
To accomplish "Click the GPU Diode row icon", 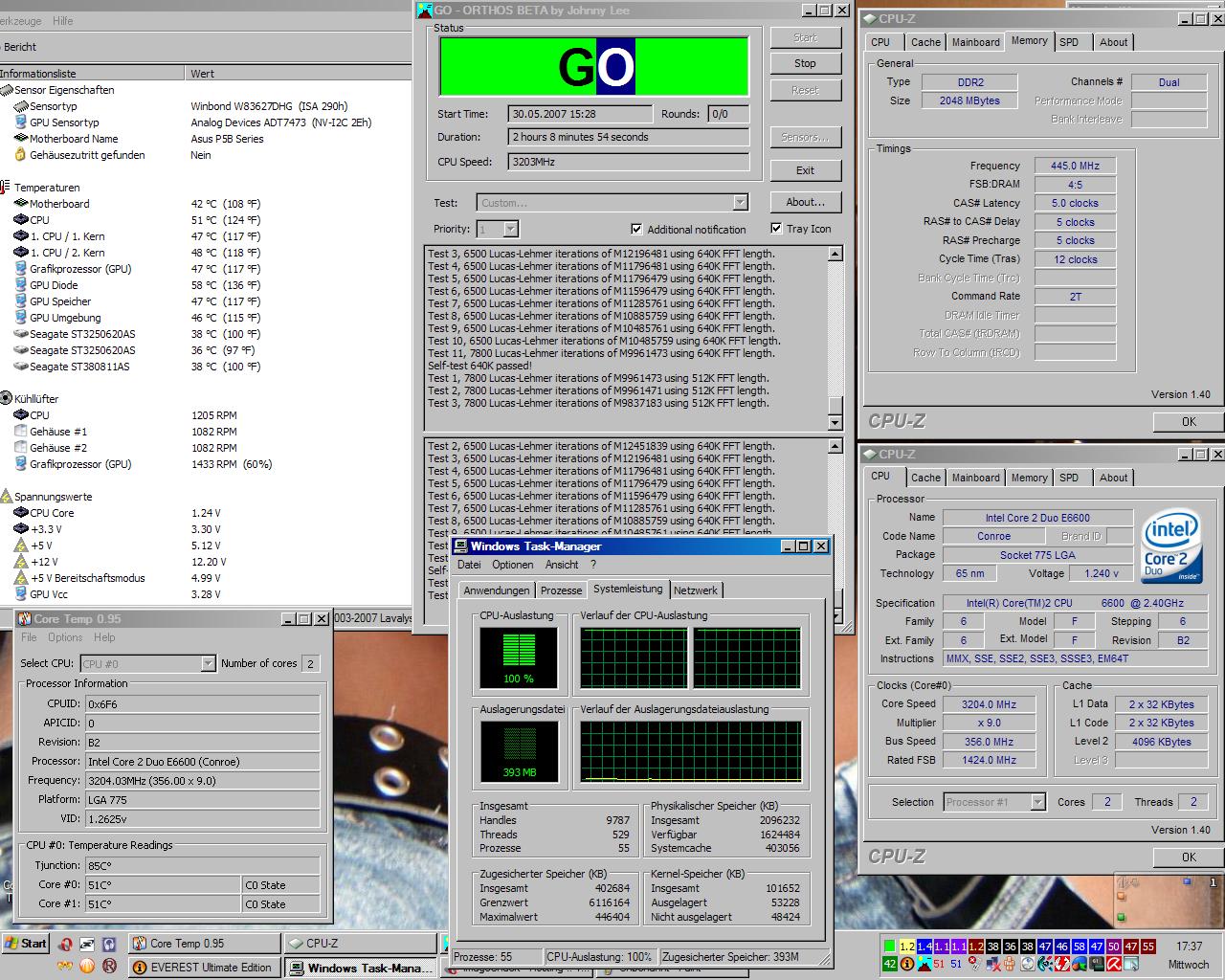I will point(21,285).
